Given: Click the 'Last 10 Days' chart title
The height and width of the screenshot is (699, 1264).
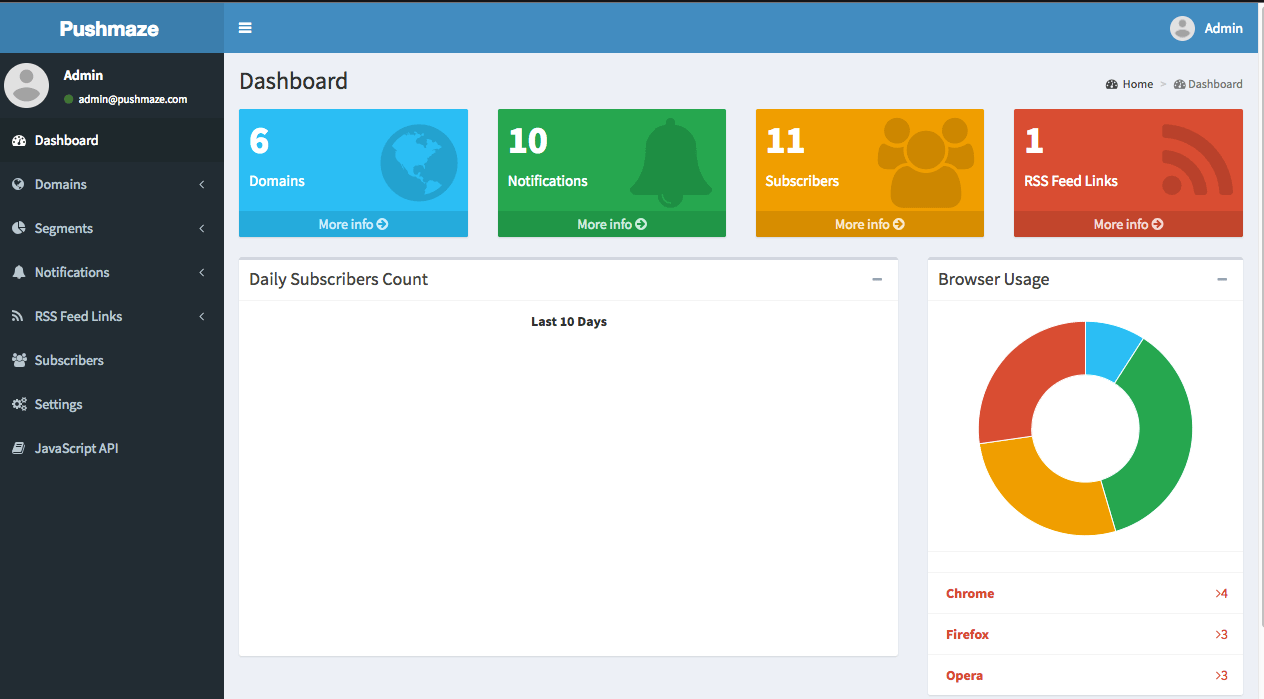Looking at the screenshot, I should [569, 322].
